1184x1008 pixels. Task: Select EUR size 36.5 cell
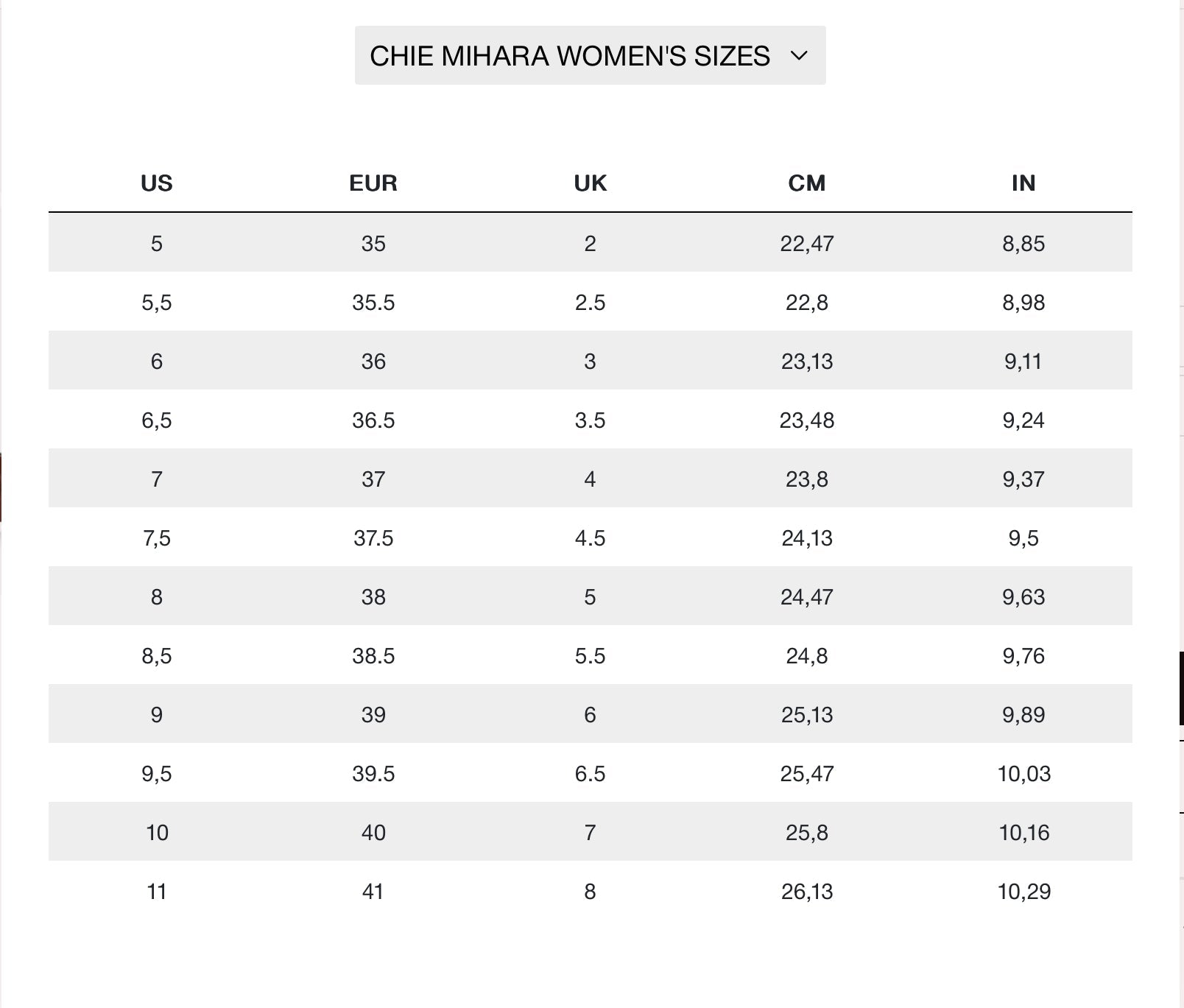tap(373, 420)
